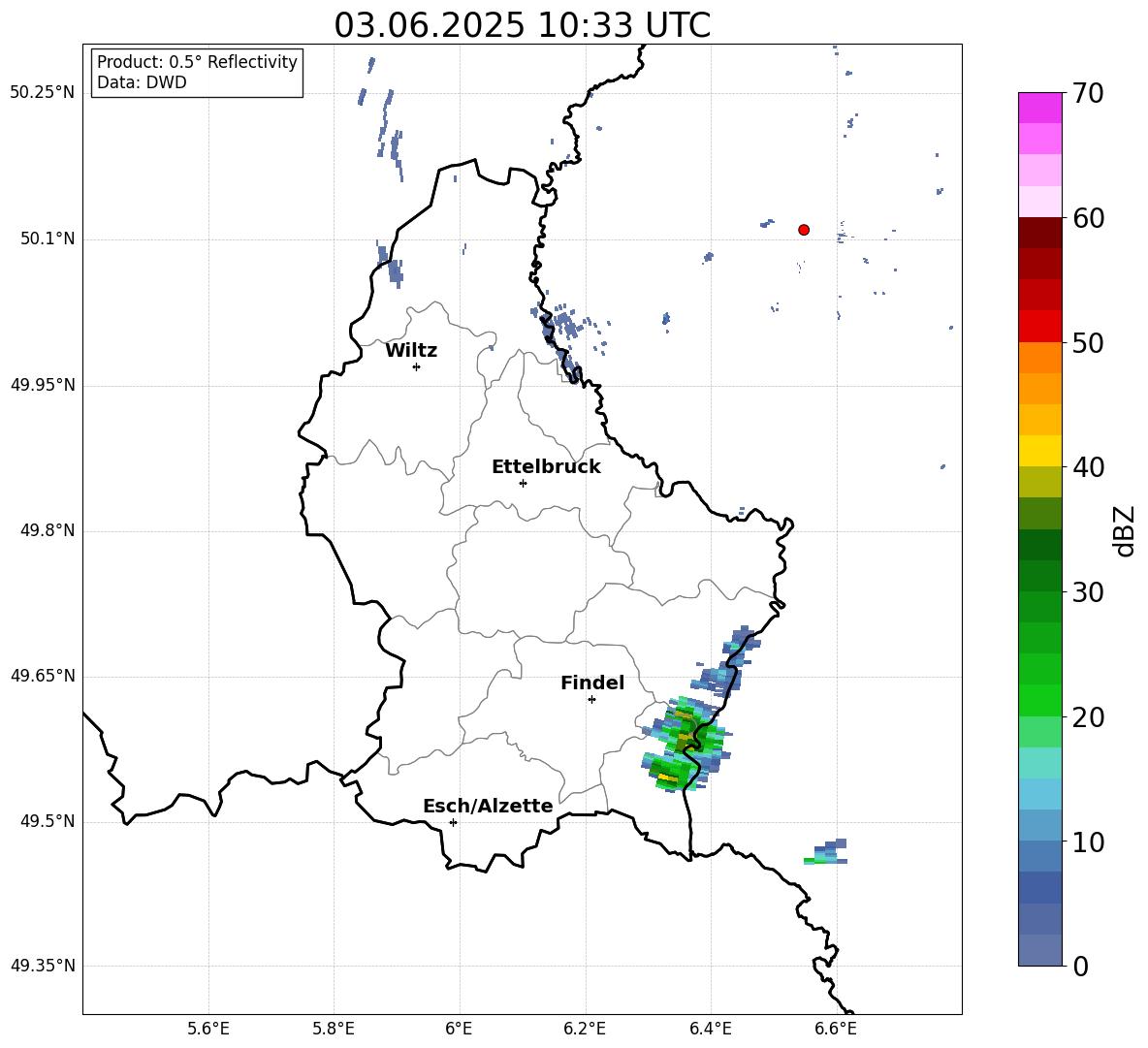Click the 50.25°N latitude tick label
This screenshot has height=1048, width=1148.
43,93
